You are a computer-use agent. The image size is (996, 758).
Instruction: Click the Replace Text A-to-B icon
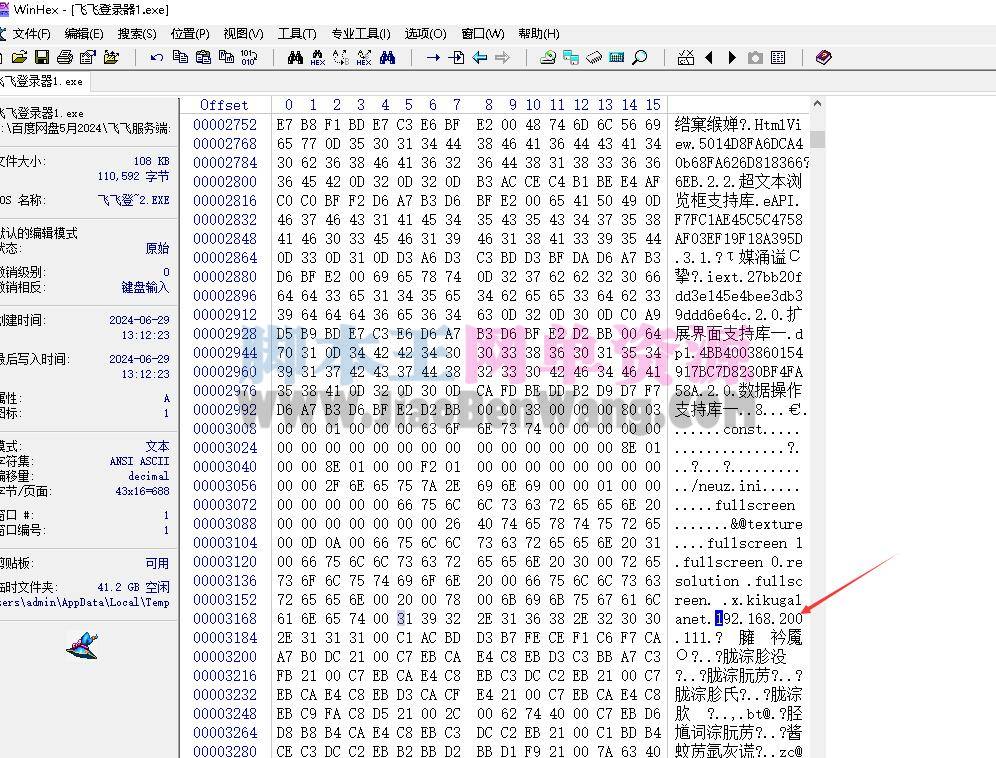click(341, 58)
